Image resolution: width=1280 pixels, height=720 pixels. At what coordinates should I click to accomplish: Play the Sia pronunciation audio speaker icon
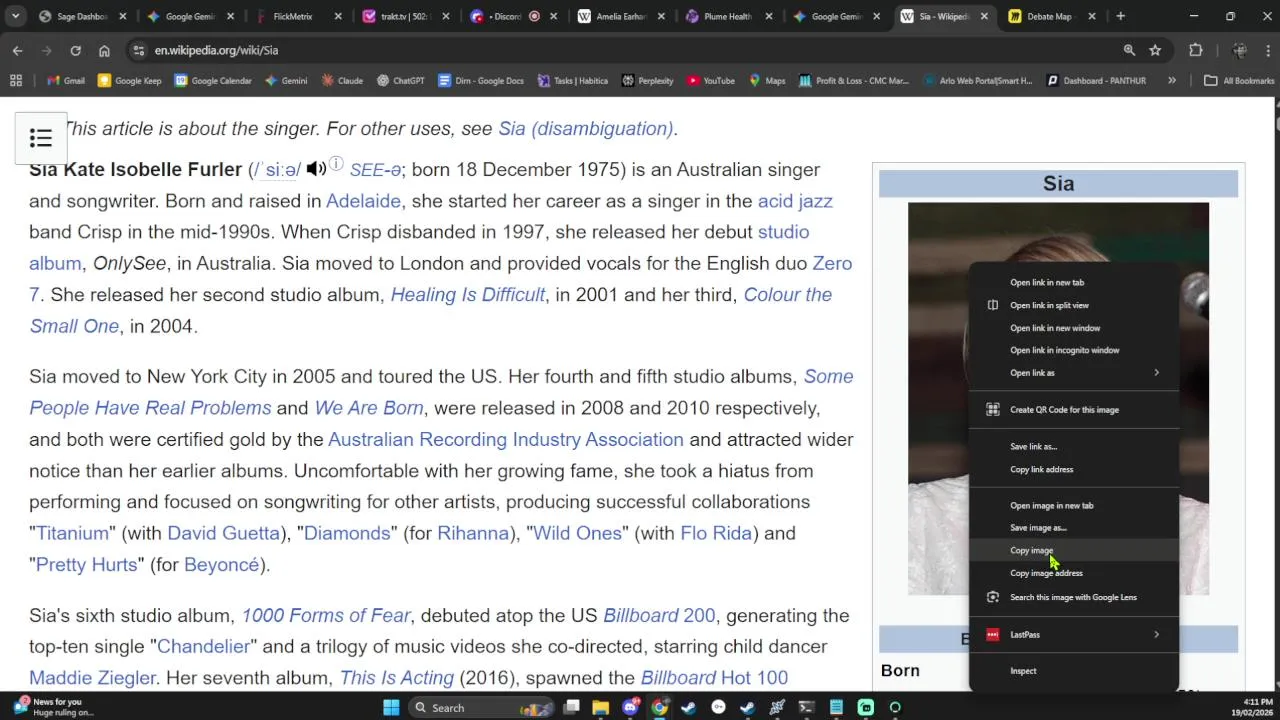pos(316,169)
